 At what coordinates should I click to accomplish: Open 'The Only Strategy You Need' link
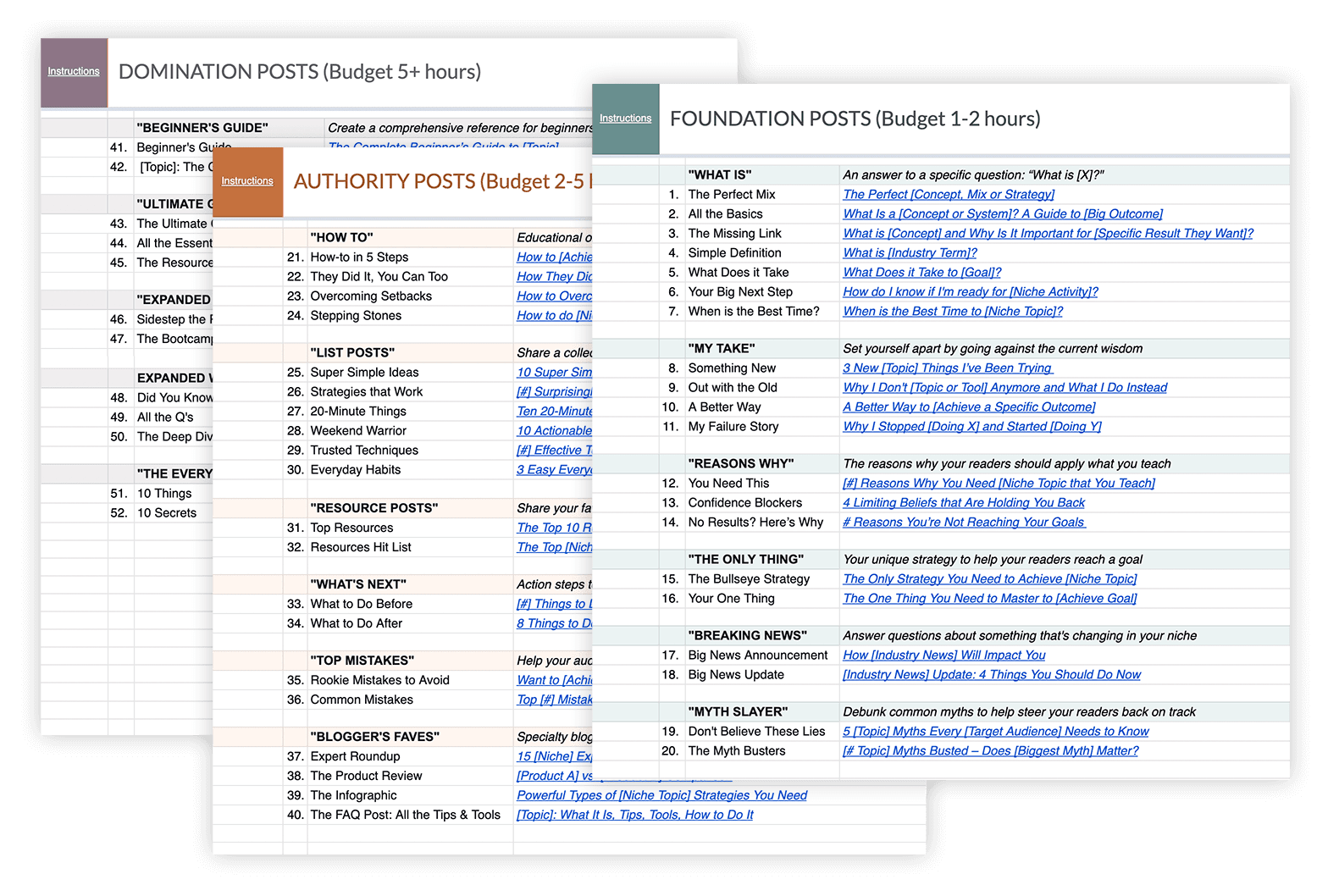tap(989, 579)
